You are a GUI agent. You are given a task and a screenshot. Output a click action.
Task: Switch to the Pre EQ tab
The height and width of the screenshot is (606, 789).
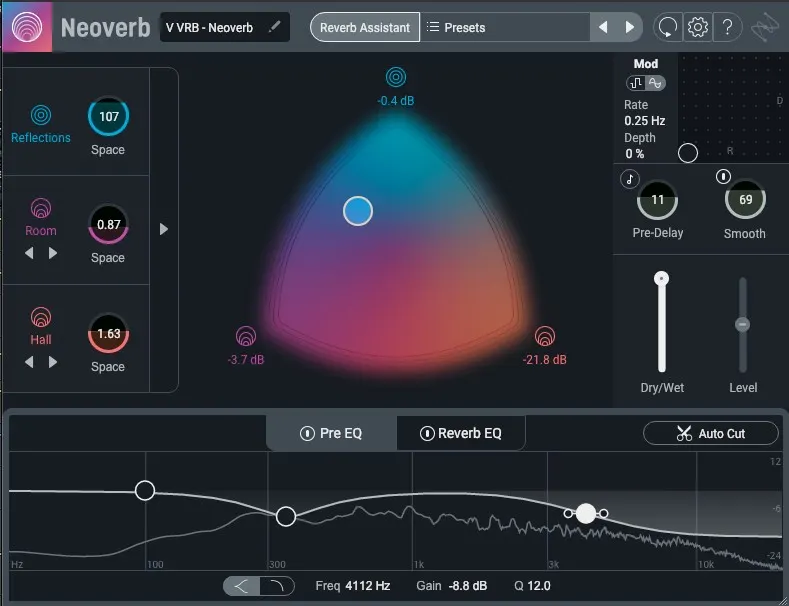click(331, 433)
